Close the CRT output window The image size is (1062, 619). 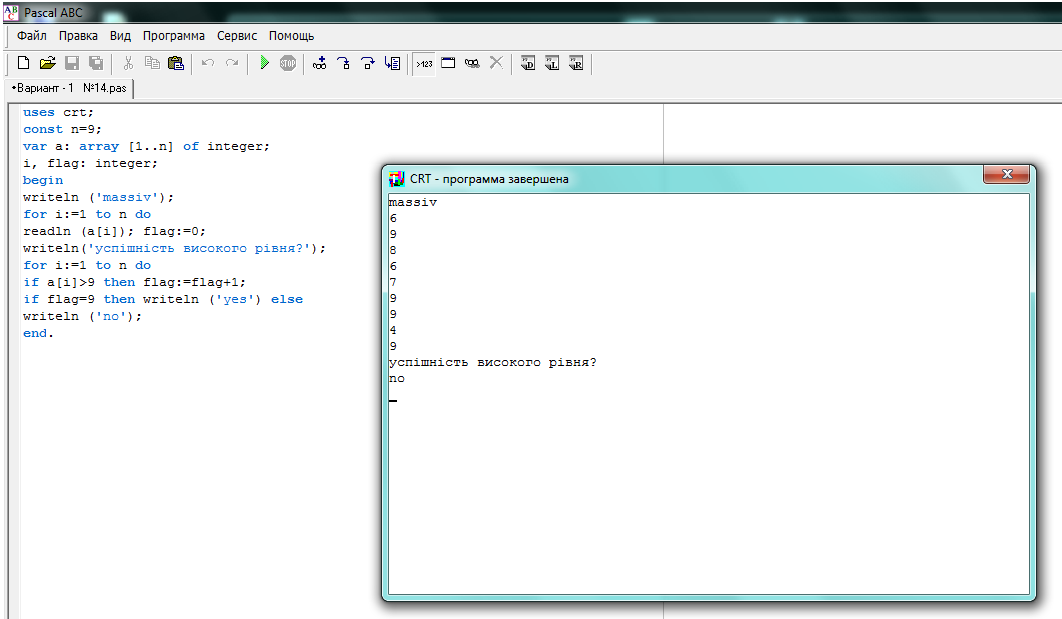pyautogui.click(x=1006, y=174)
